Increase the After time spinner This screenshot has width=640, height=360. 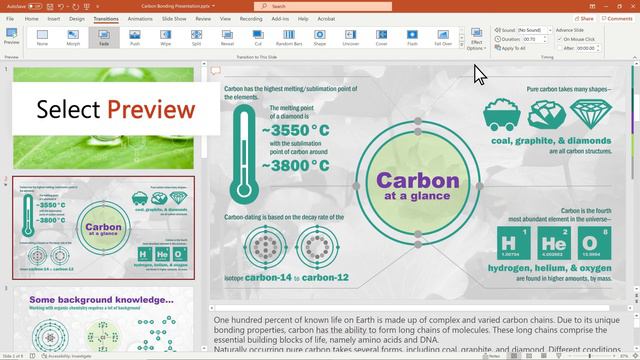(598, 47)
